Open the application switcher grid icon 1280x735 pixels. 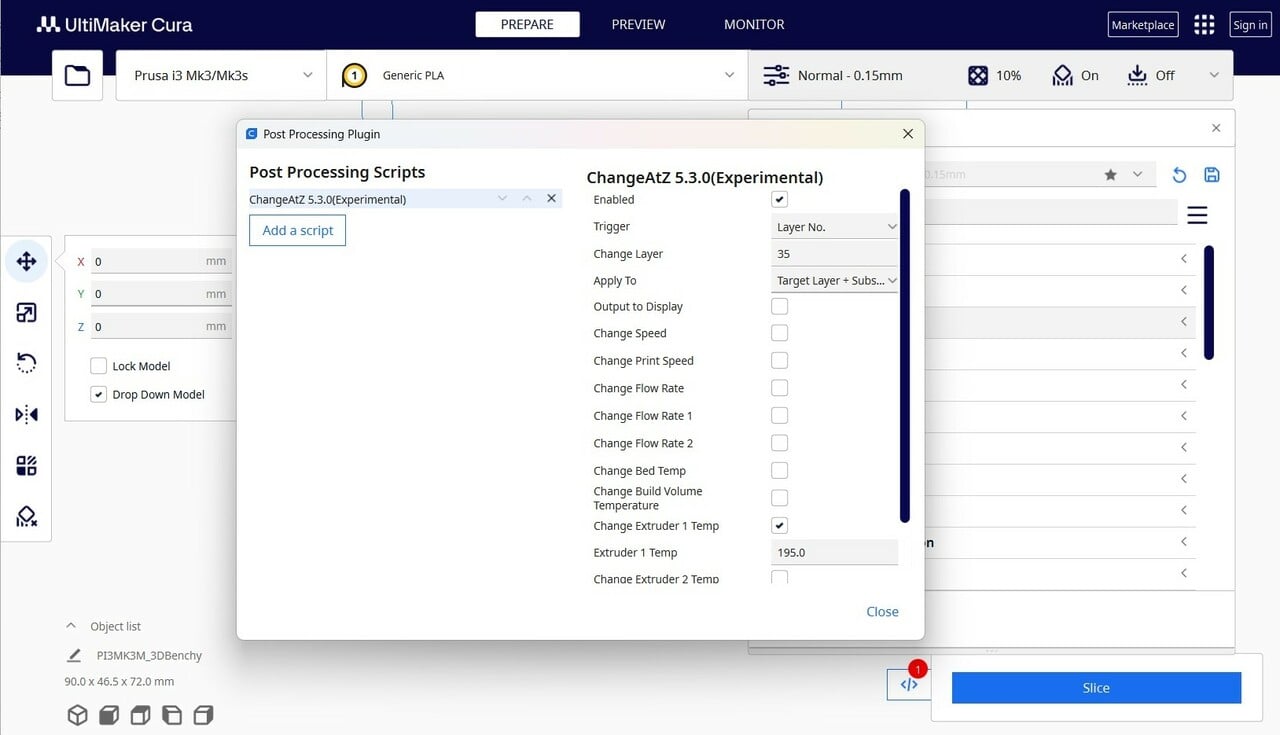pos(1204,25)
